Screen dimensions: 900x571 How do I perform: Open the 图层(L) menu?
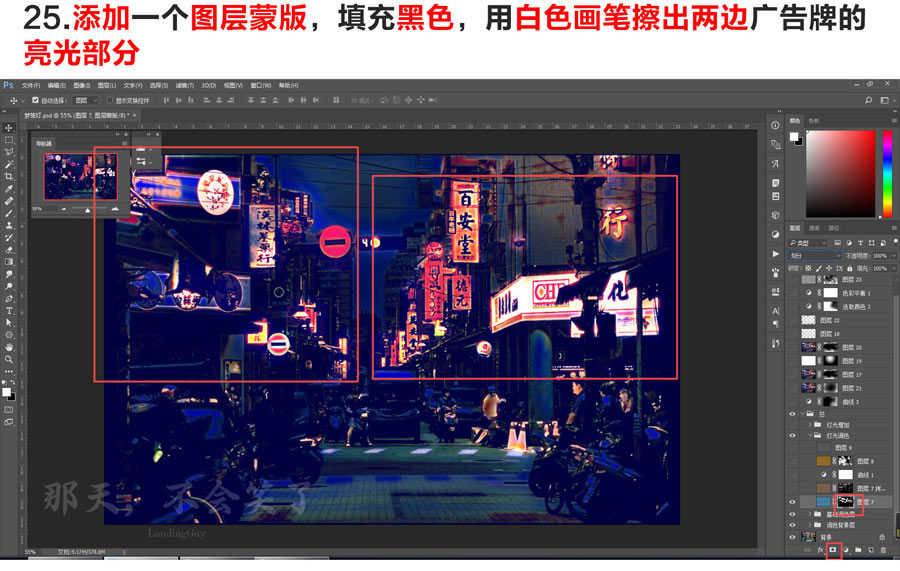point(107,85)
